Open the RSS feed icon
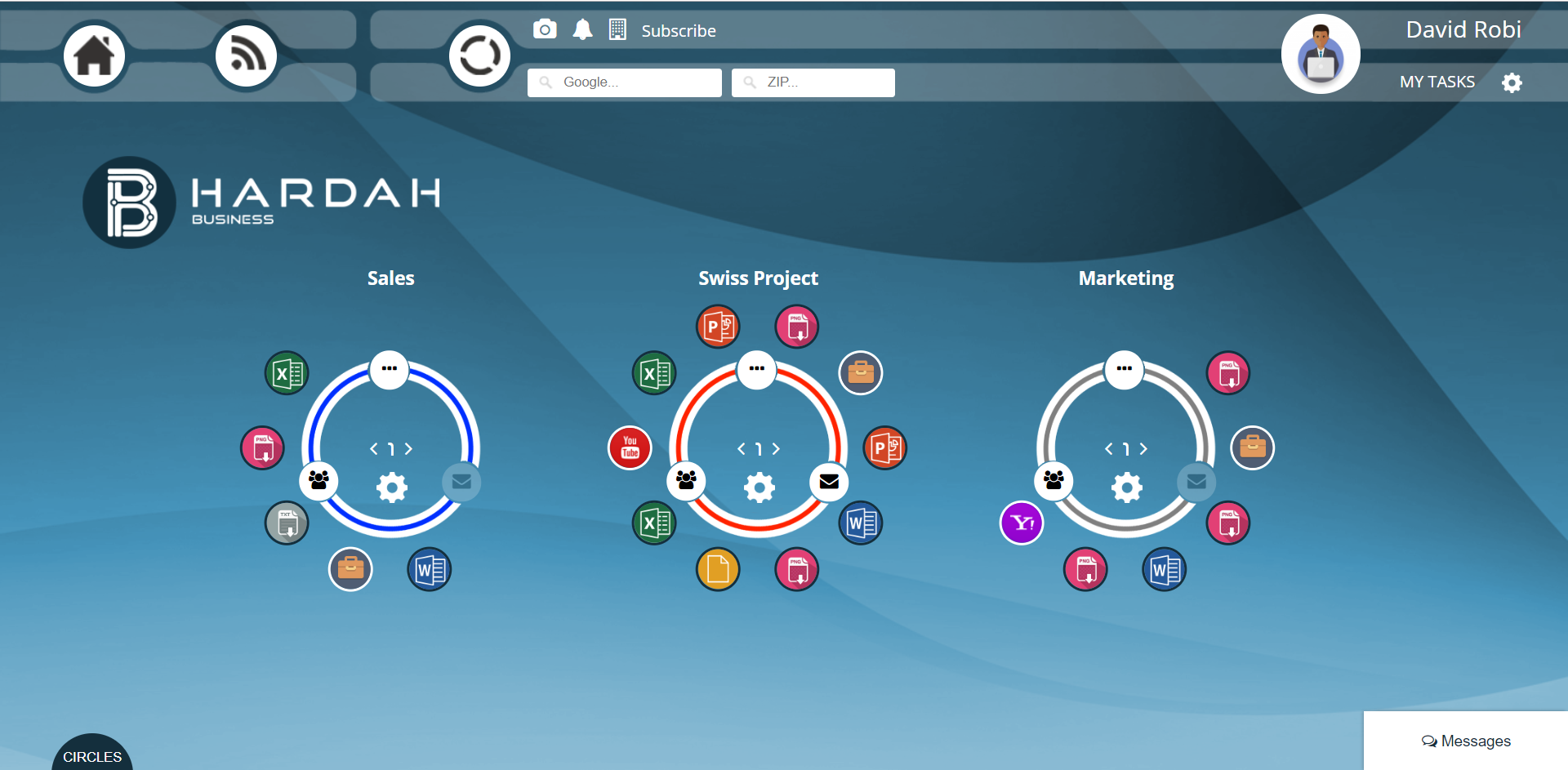The height and width of the screenshot is (770, 1568). click(246, 56)
